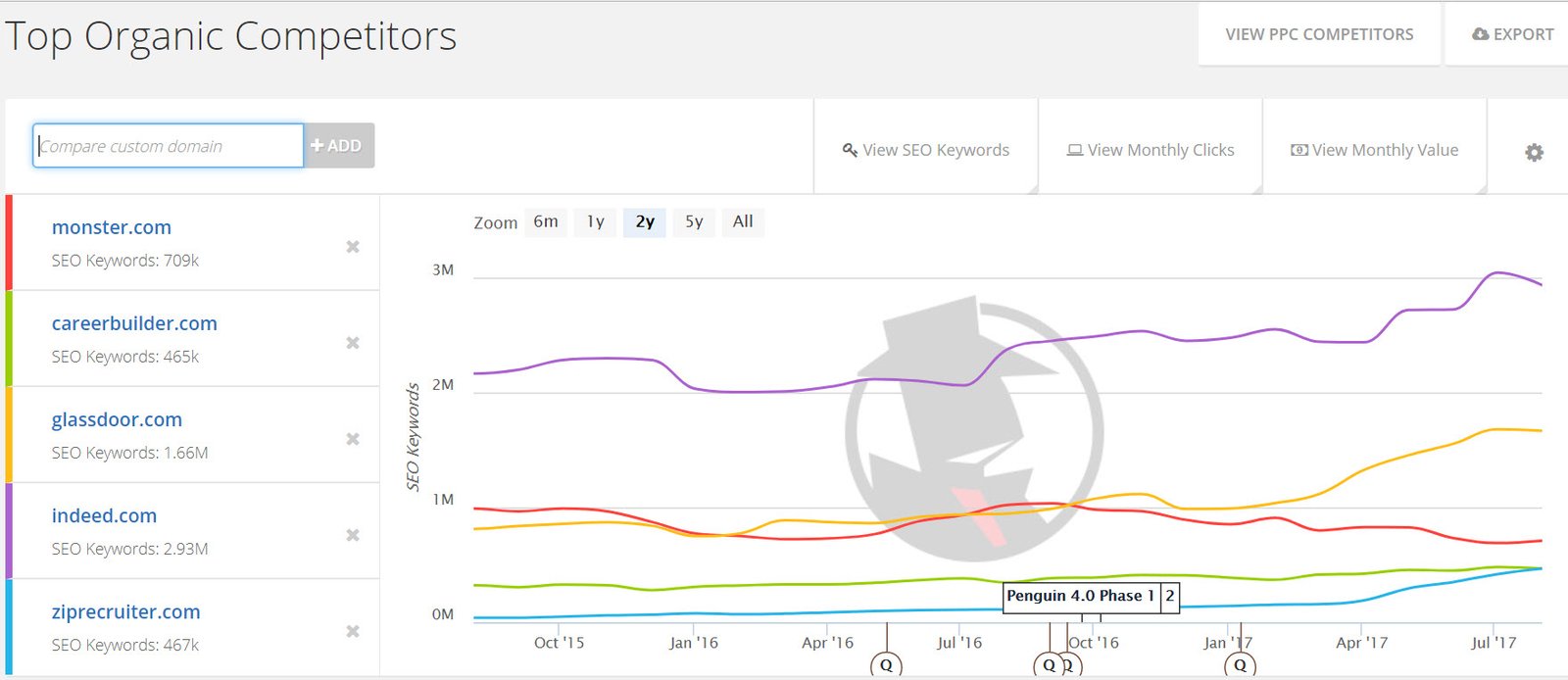Remove ziprecruiter.com with its X icon

[353, 631]
